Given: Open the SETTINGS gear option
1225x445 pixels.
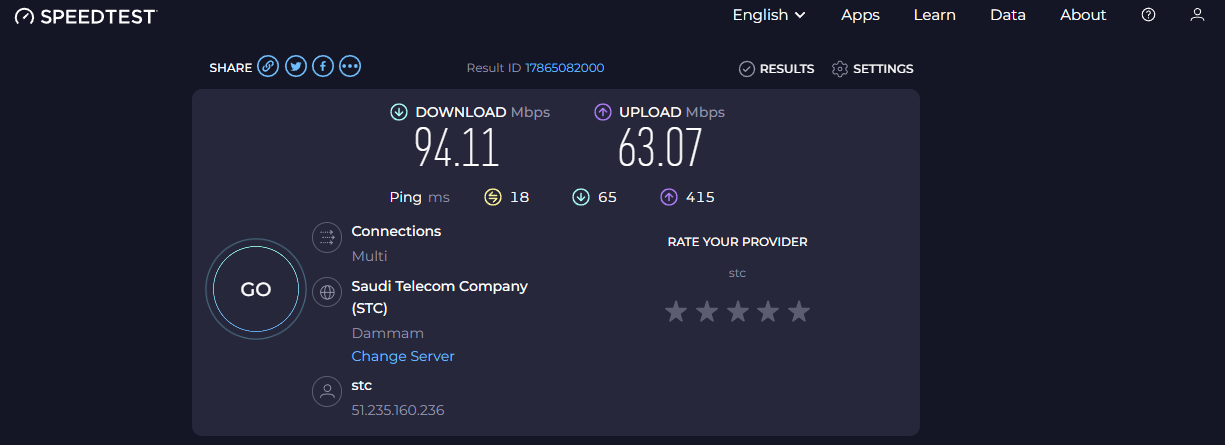Looking at the screenshot, I should pos(873,69).
